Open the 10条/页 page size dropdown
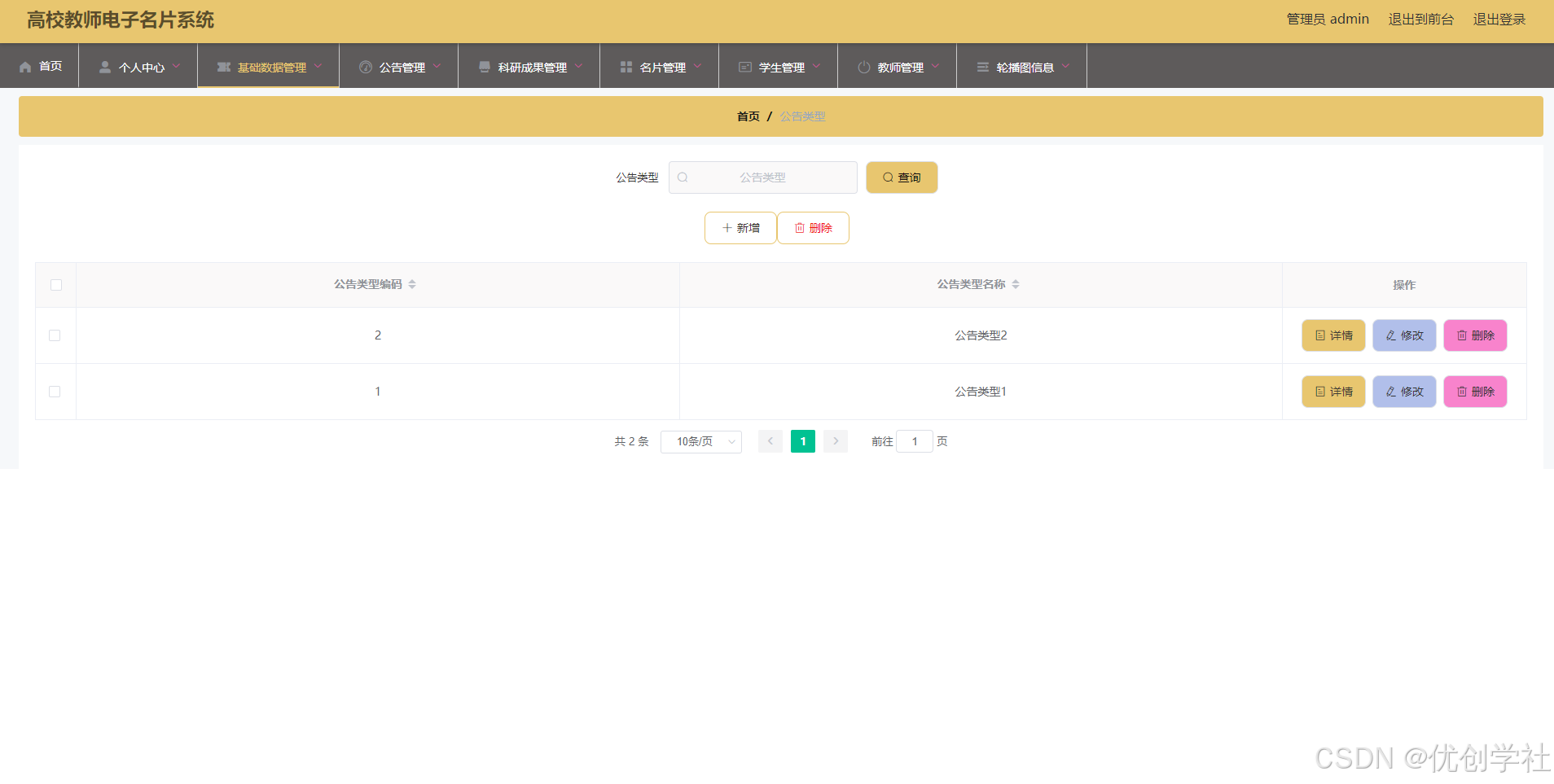The height and width of the screenshot is (784, 1554). 701,441
